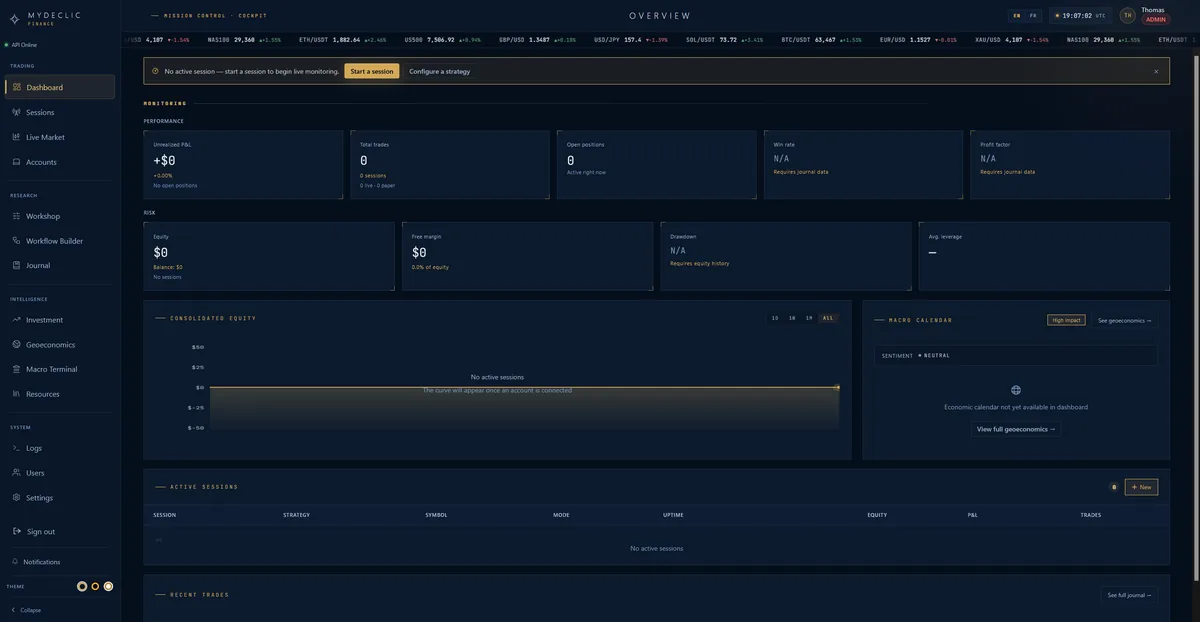Click the STRATEGY column header
This screenshot has width=1200, height=622.
(297, 515)
